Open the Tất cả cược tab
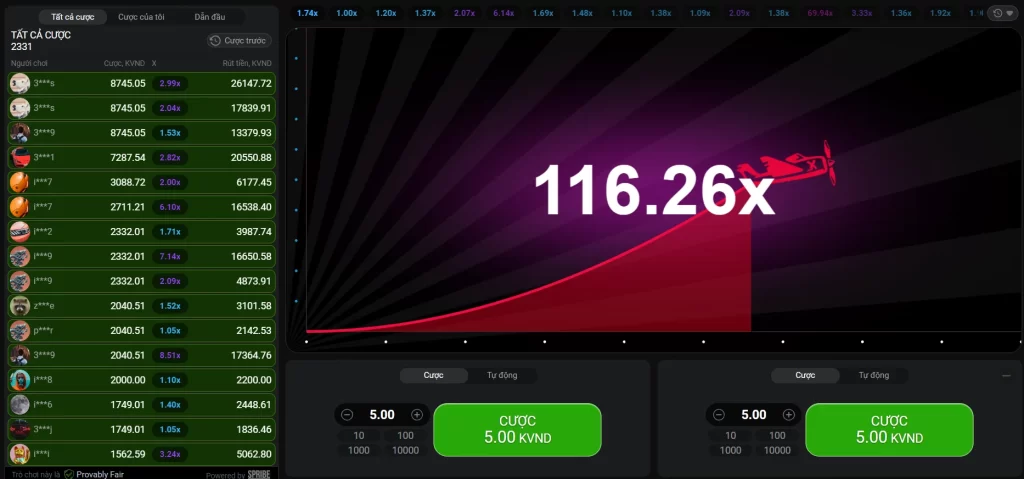The width and height of the screenshot is (1024, 479). click(x=72, y=17)
